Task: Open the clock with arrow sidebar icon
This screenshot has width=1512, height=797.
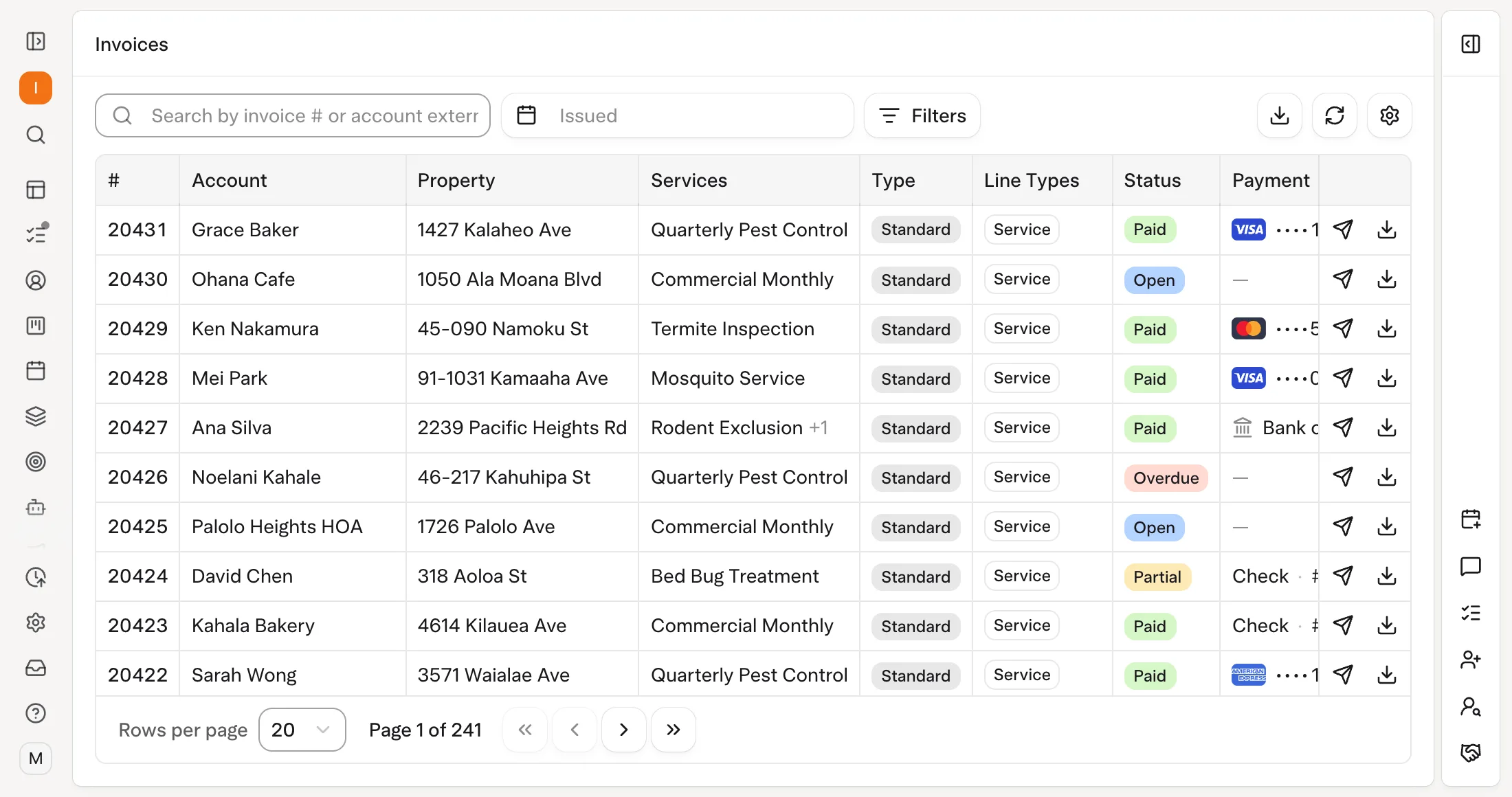Action: click(36, 577)
